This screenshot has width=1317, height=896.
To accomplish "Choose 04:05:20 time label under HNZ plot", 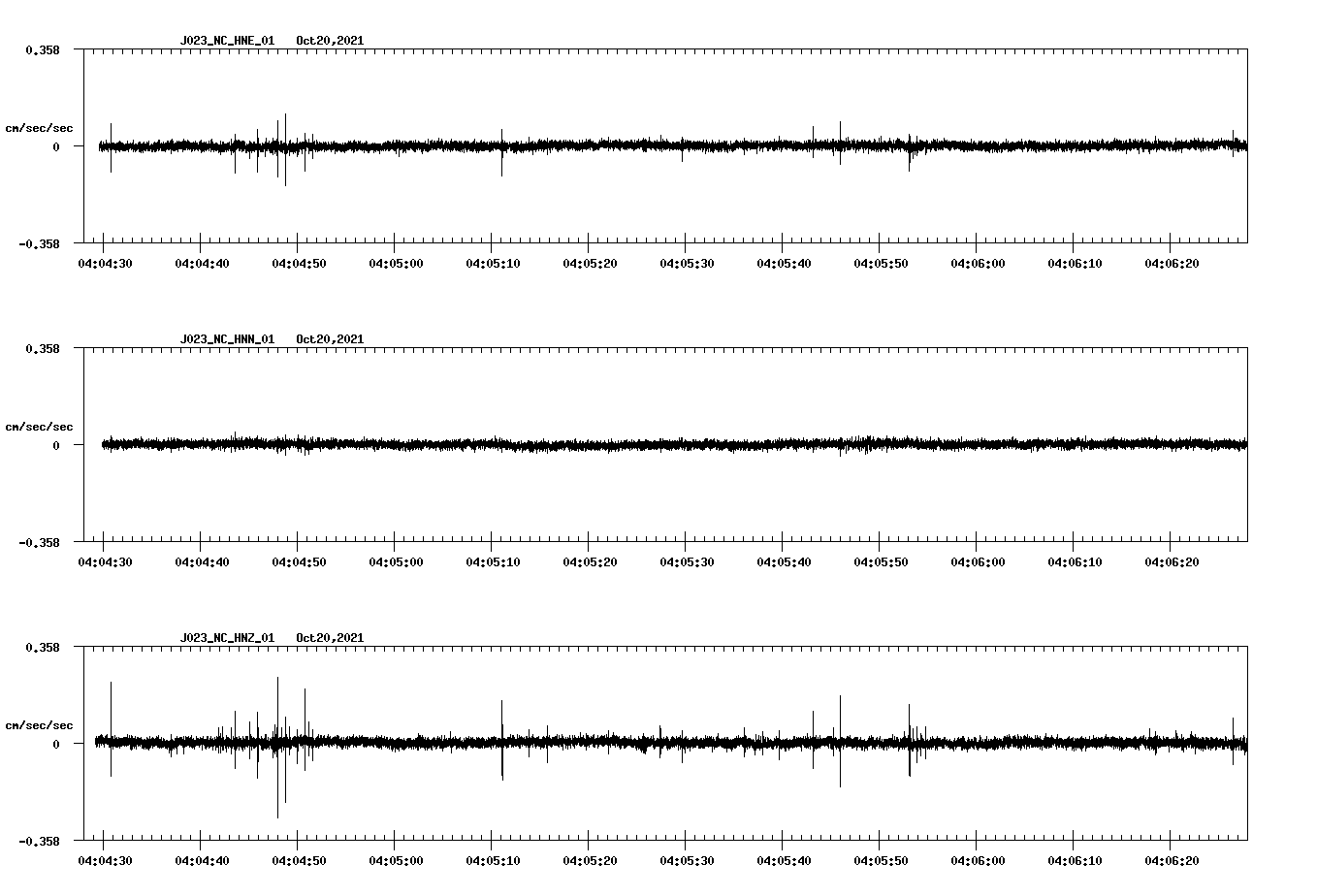I will (x=590, y=861).
